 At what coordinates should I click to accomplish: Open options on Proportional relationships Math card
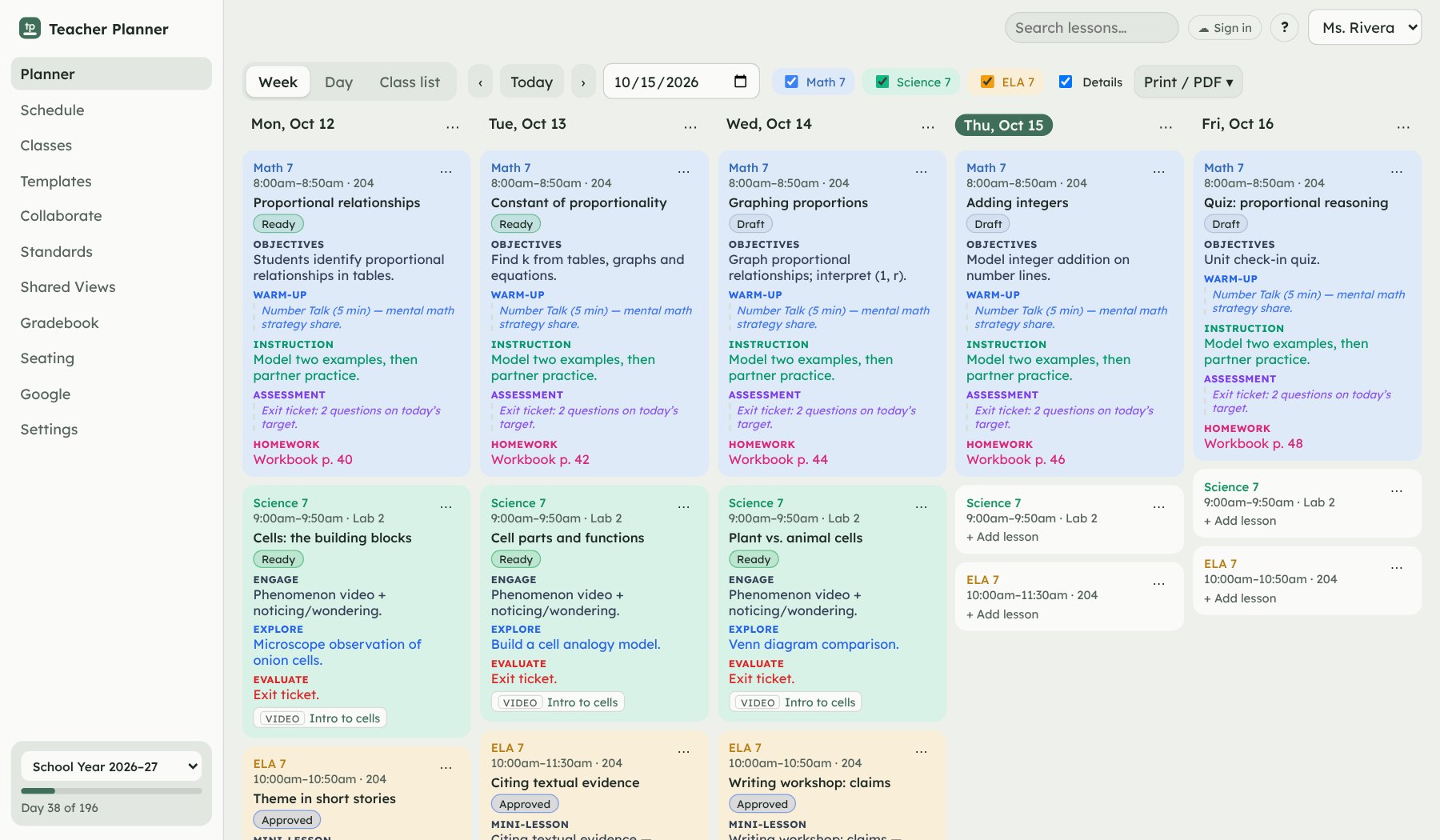[x=446, y=171]
